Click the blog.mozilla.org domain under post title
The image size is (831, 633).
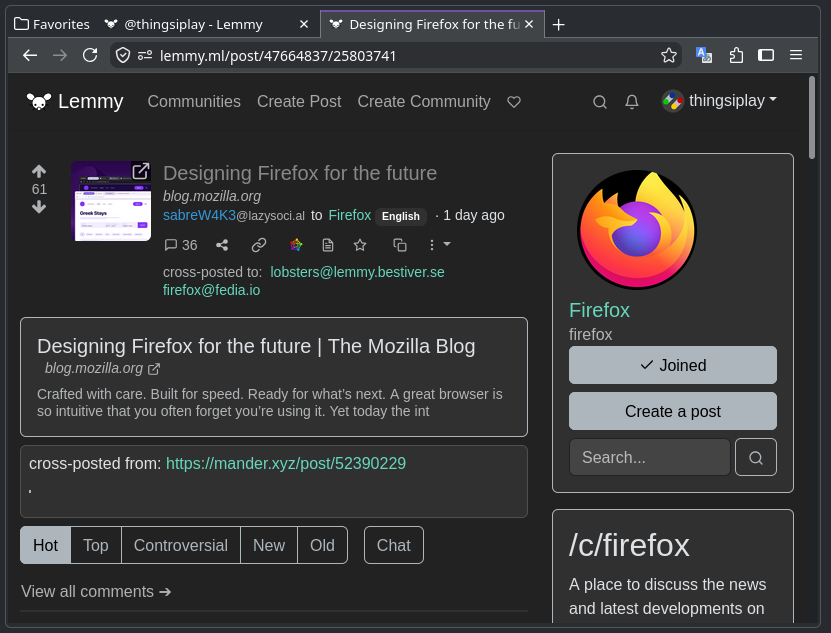point(212,196)
